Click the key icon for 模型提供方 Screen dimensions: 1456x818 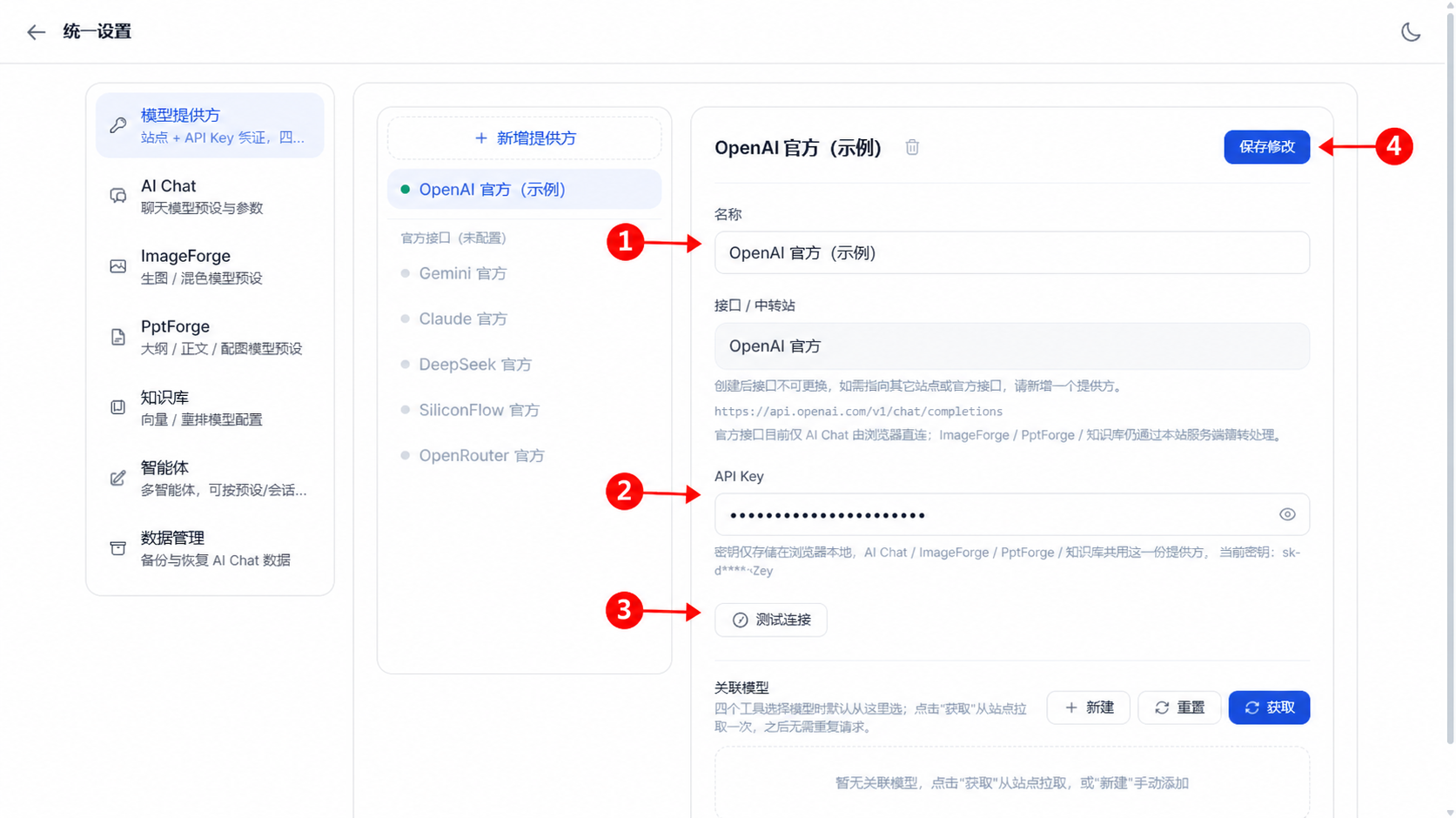click(x=118, y=125)
